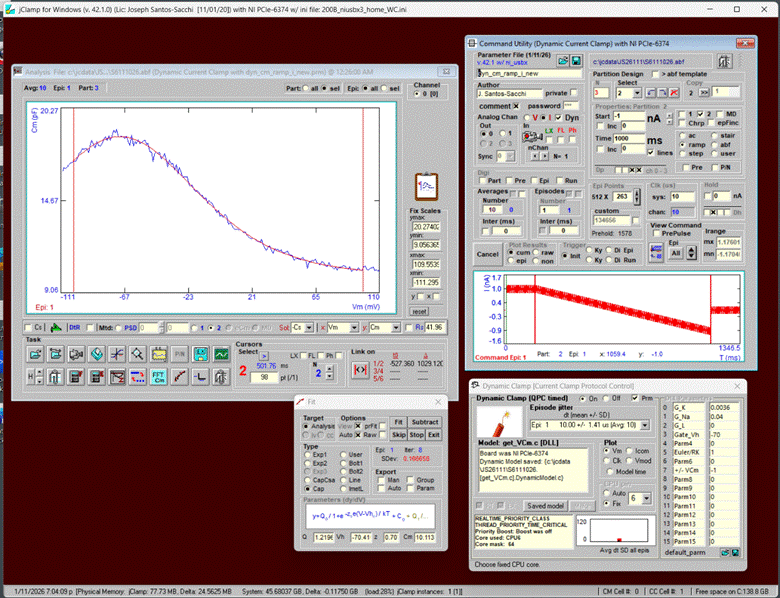This screenshot has width=780, height=598.
Task: Click the clipboard icon above Fix Scales
Action: point(425,188)
